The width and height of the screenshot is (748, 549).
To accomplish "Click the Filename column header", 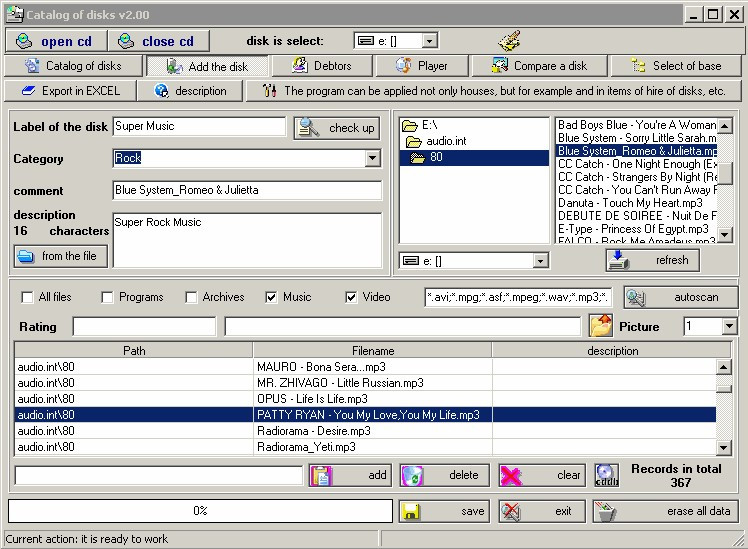I will coord(373,351).
